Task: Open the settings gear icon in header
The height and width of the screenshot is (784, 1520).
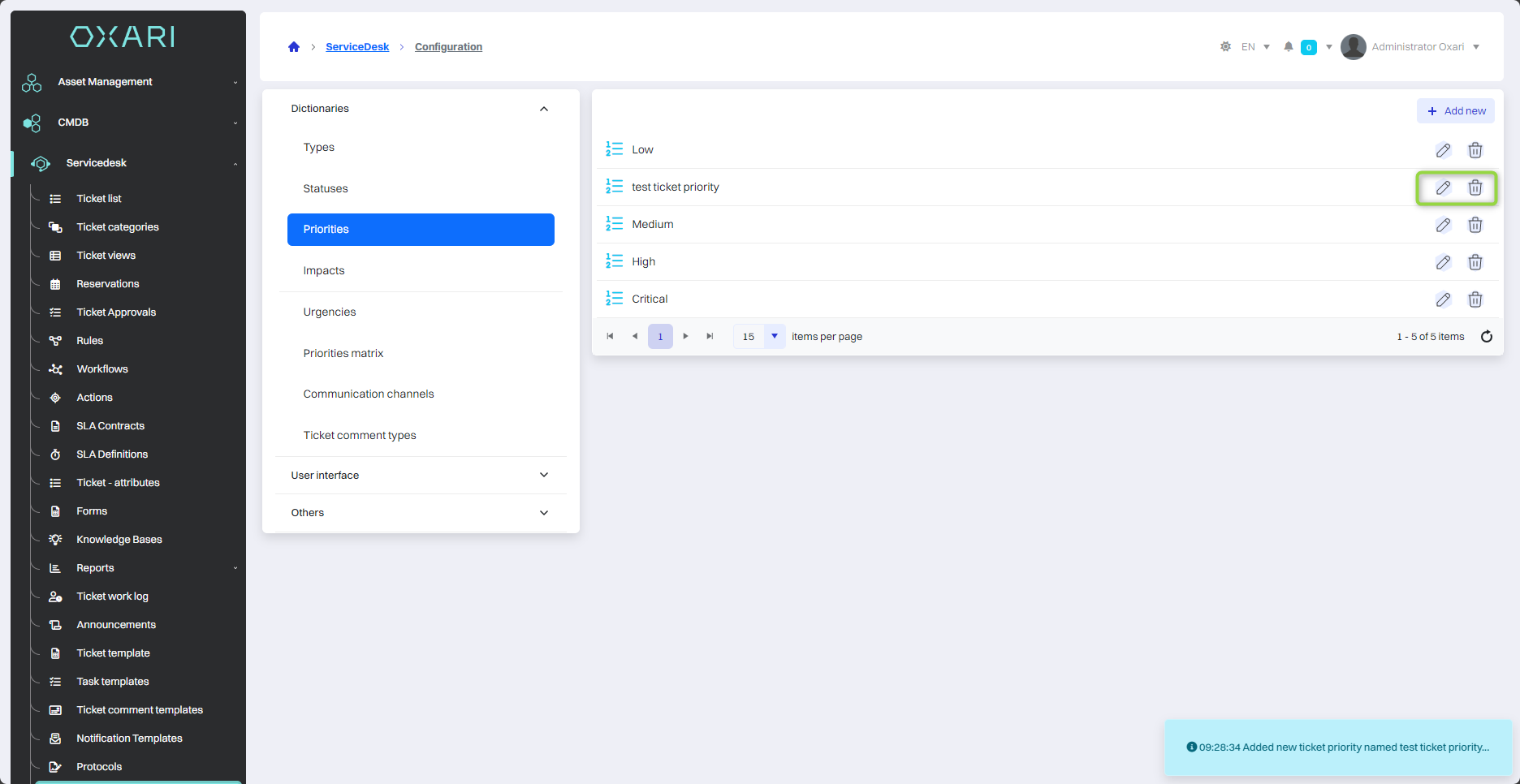Action: coord(1225,47)
